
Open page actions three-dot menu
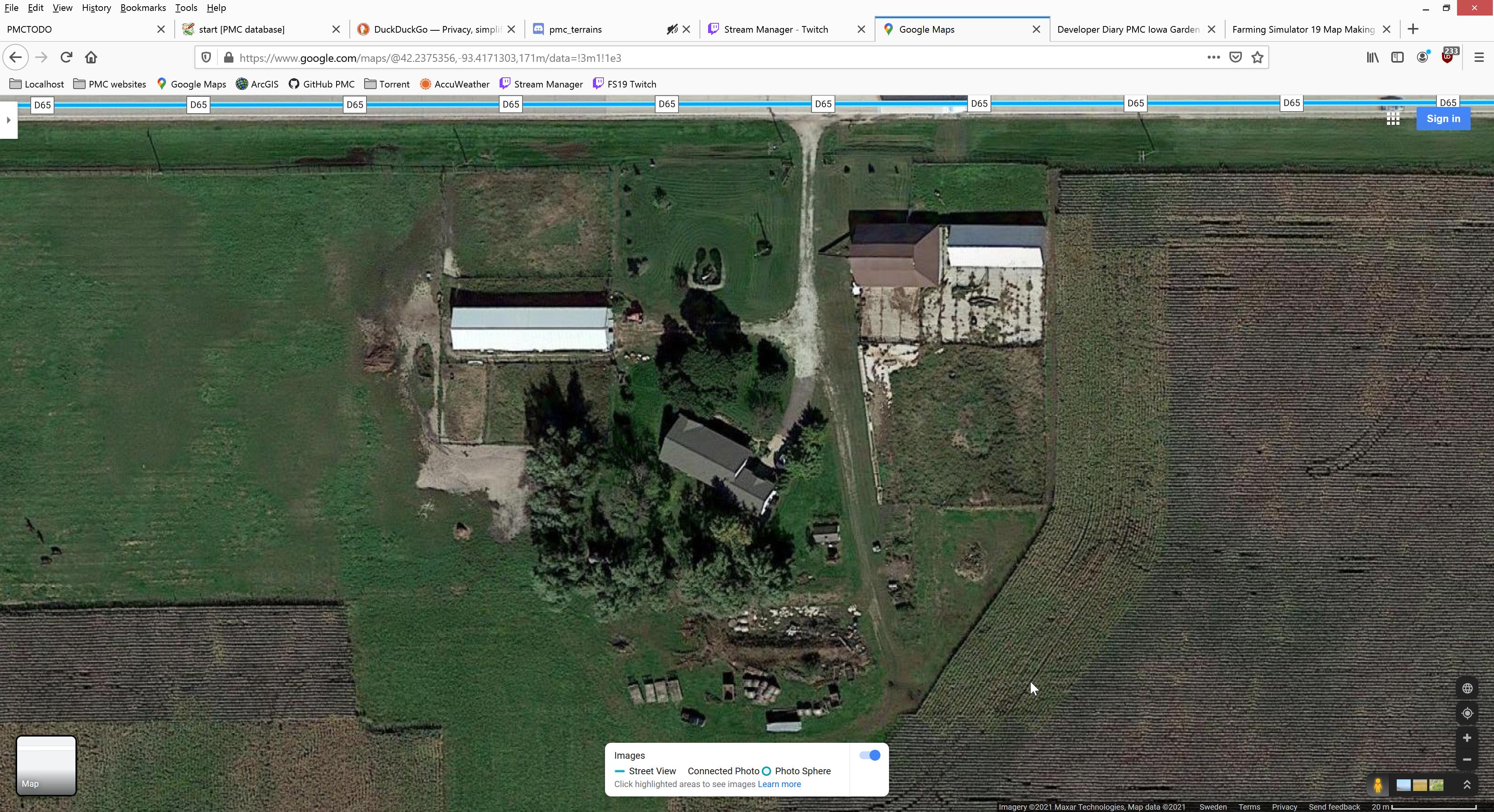1213,58
